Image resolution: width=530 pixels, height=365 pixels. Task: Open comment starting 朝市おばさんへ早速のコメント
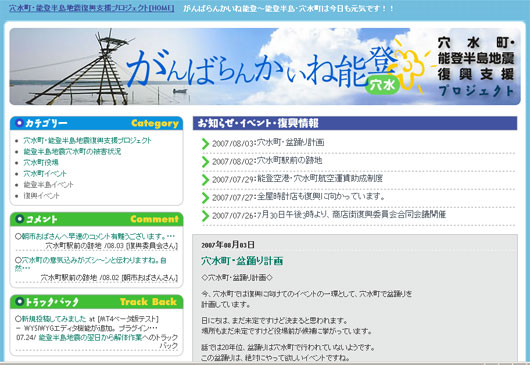(x=95, y=236)
